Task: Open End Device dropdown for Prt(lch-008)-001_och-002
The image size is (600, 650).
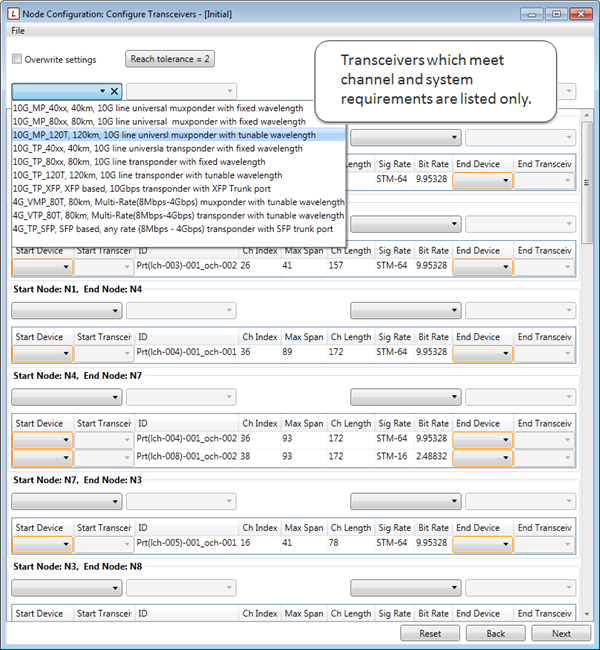Action: tap(483, 458)
